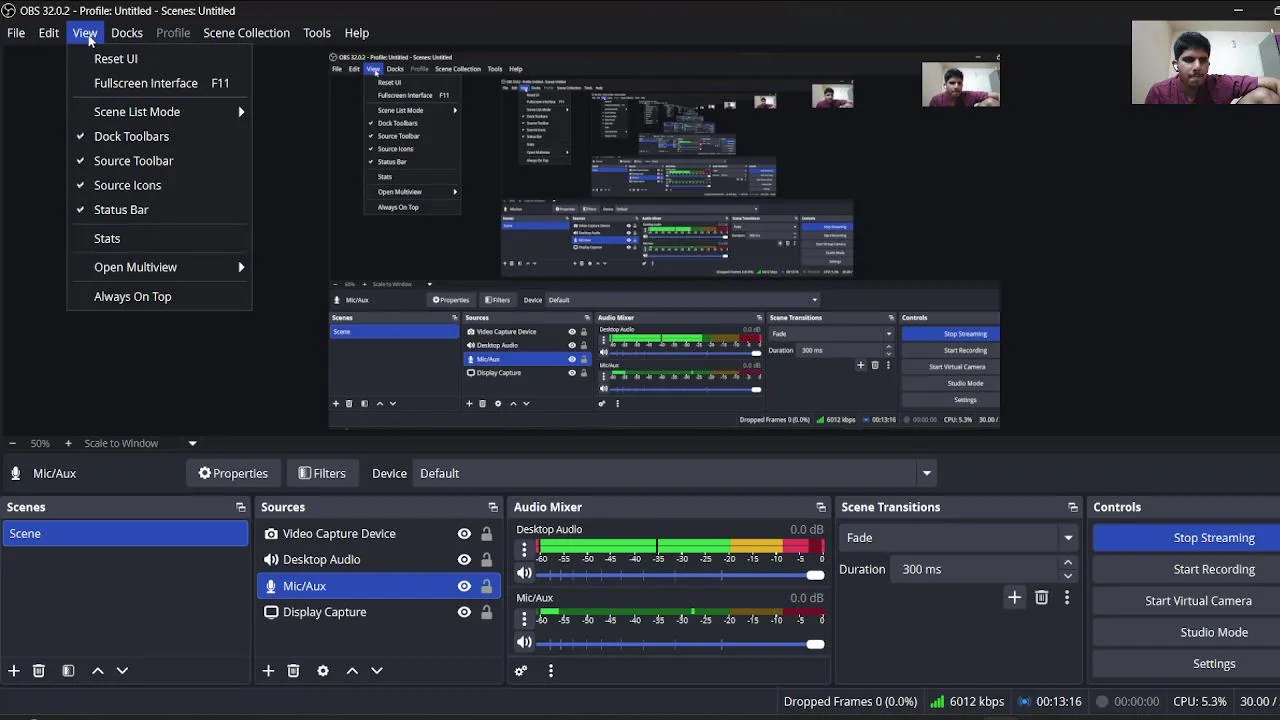Choose Reset UI in View menu

[159, 59]
